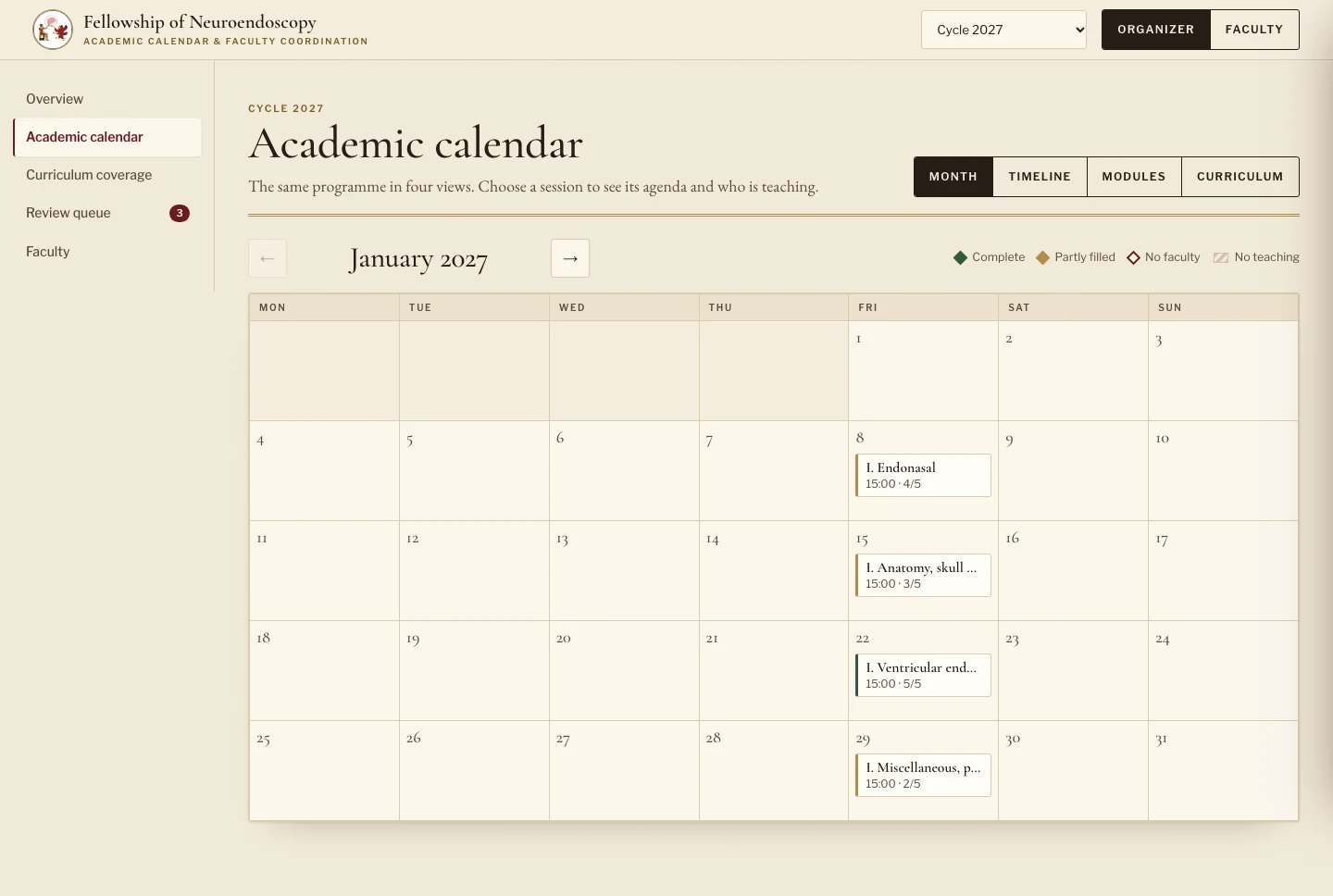Click the CYCLE 2027 label above heading
The image size is (1333, 896).
click(x=286, y=108)
